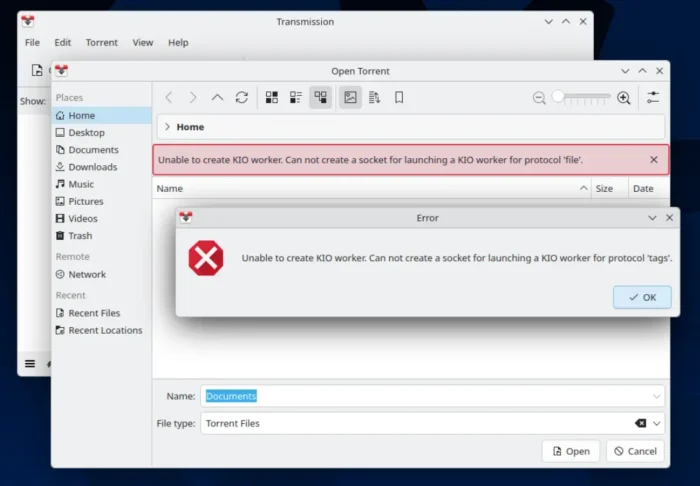Open file dialog options settings icon
Image resolution: width=700 pixels, height=486 pixels.
point(653,97)
